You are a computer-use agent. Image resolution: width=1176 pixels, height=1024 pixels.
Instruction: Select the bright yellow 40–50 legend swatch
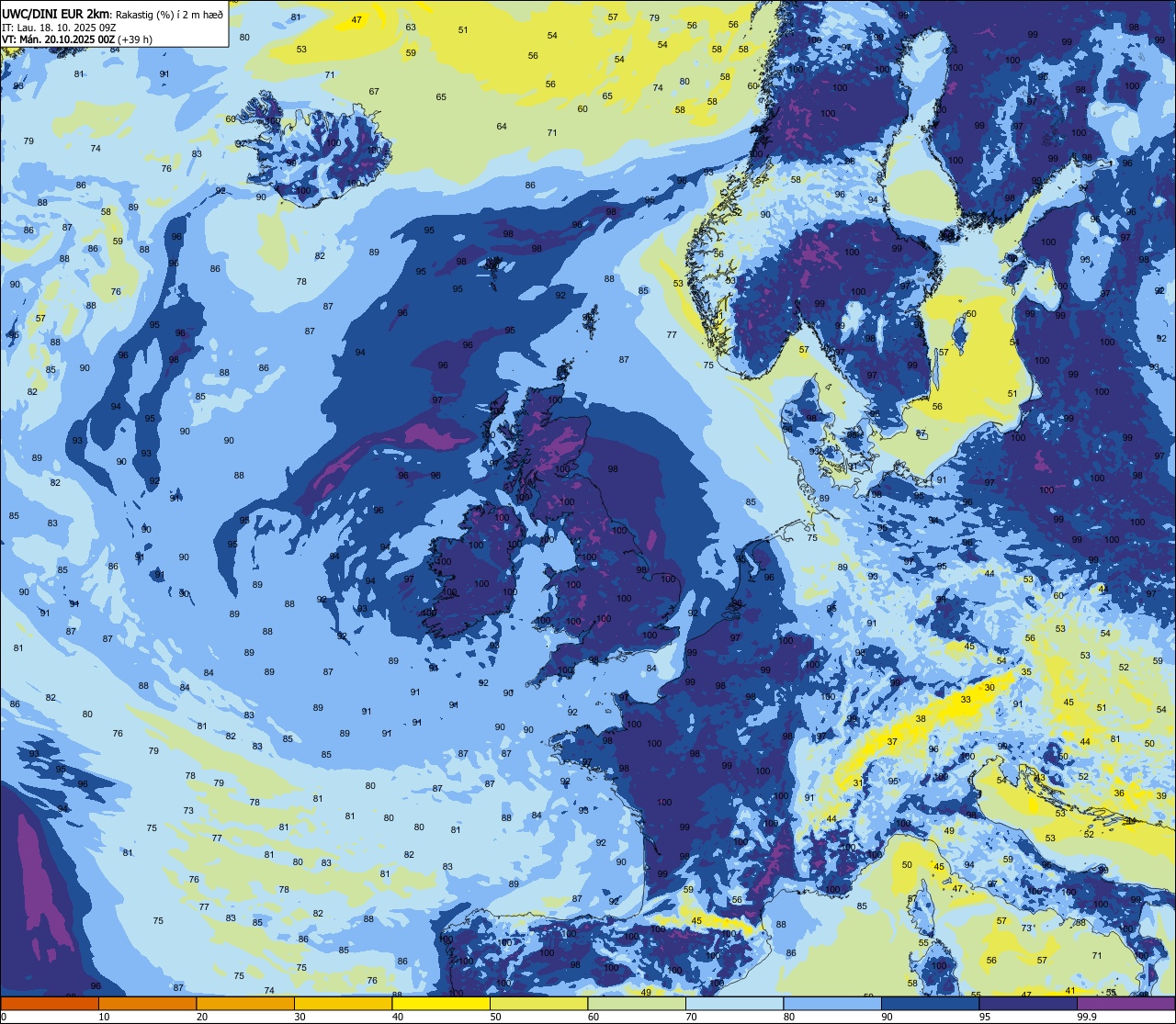pyautogui.click(x=441, y=1003)
